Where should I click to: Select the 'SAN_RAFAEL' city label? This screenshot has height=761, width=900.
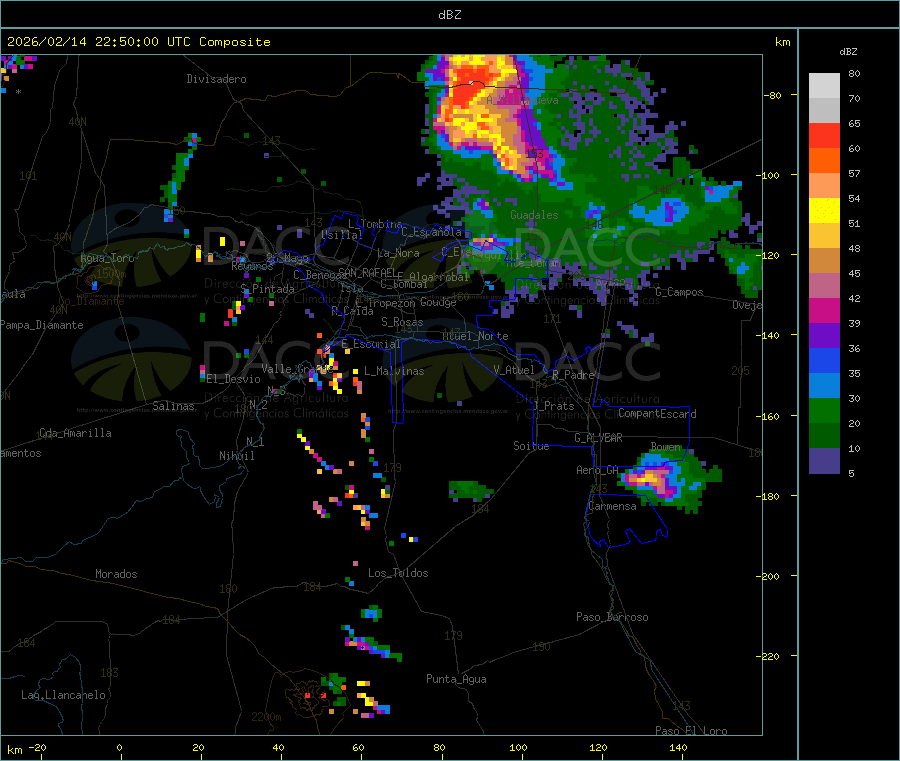366,272
